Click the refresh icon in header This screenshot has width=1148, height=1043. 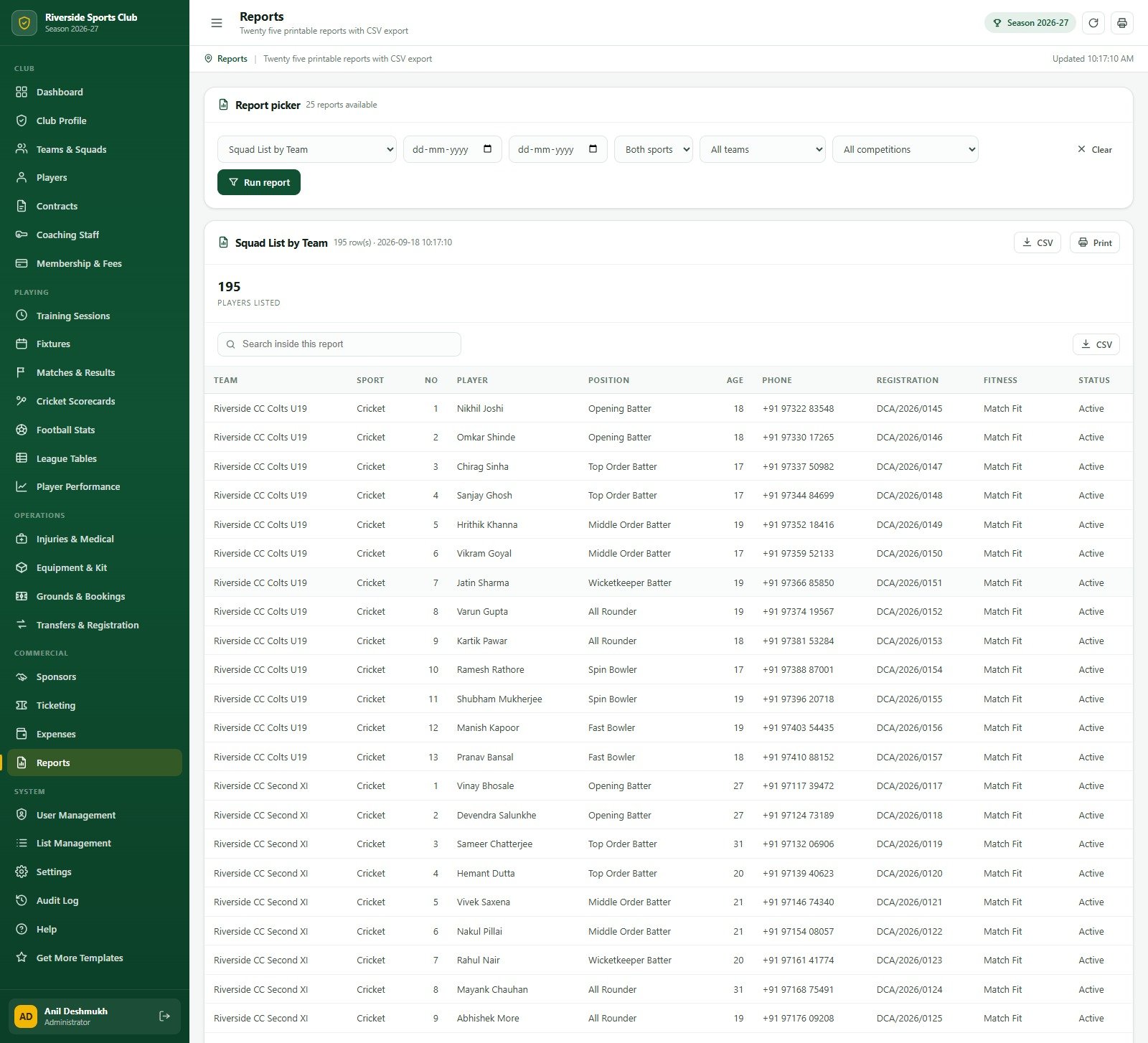coord(1093,23)
